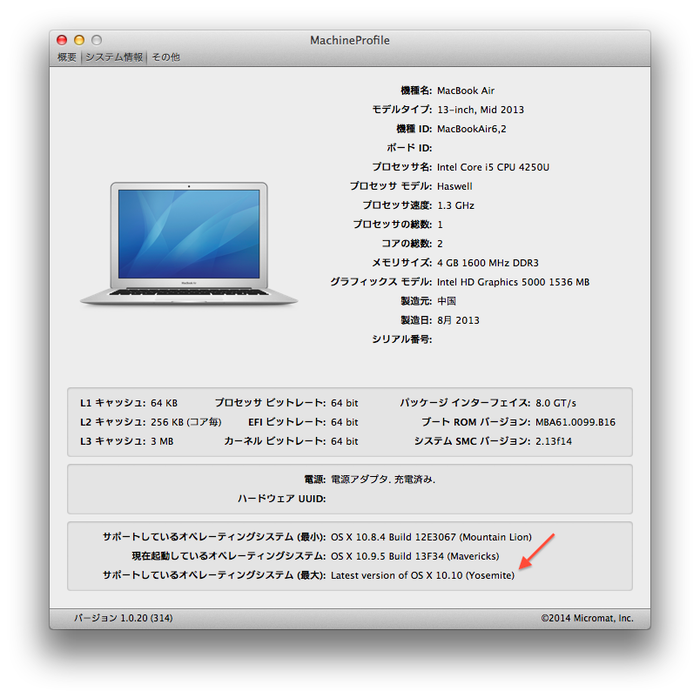Select boot ROM version MBA61.0099.B16
This screenshot has width=700, height=698.
(575, 422)
